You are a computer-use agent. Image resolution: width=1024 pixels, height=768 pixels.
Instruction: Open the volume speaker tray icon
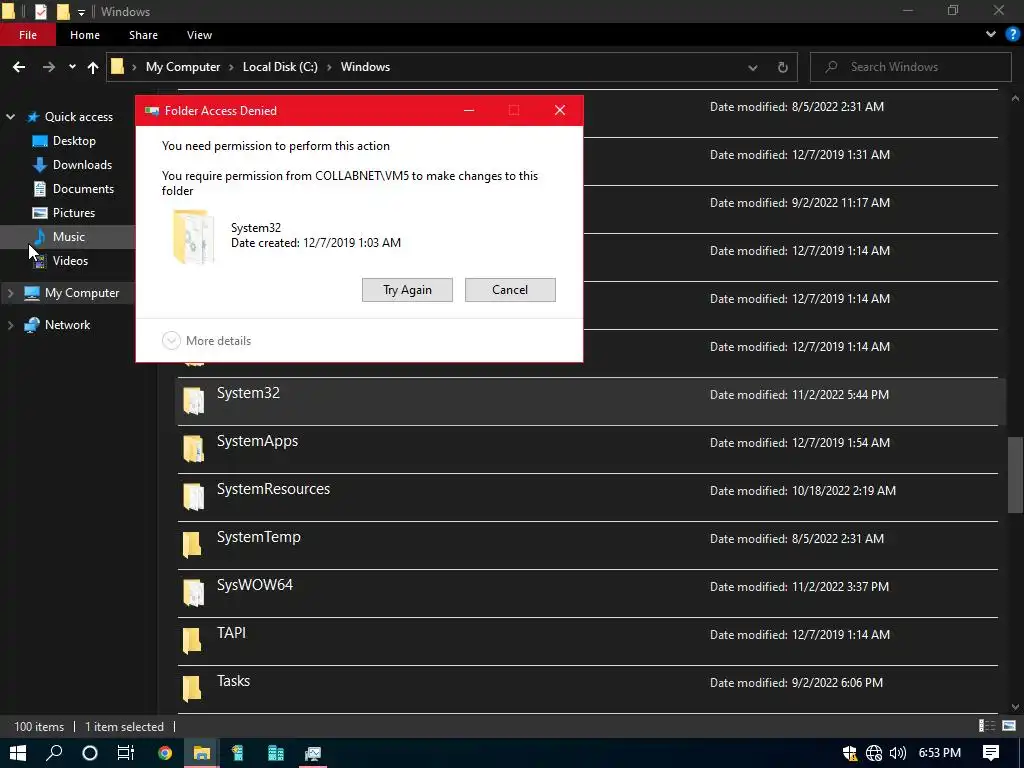click(x=898, y=754)
